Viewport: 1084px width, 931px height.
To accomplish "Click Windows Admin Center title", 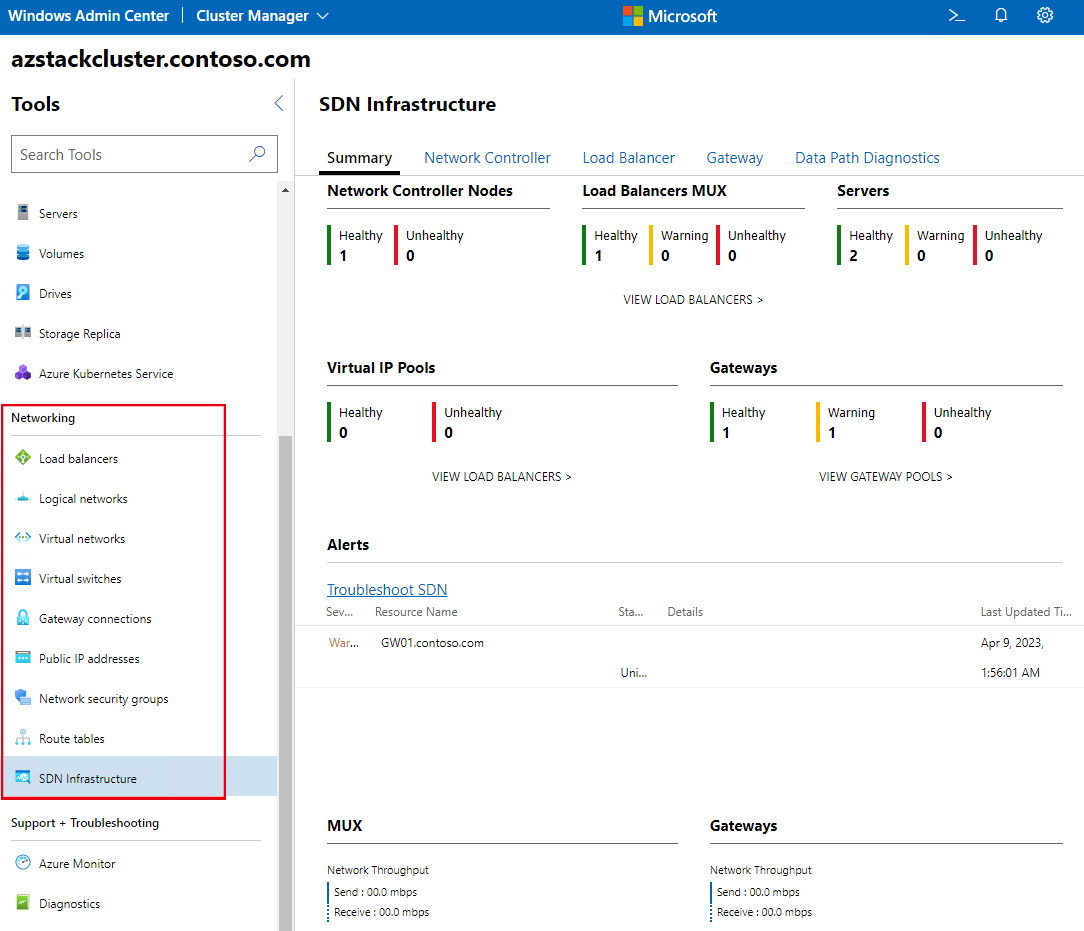I will [88, 16].
